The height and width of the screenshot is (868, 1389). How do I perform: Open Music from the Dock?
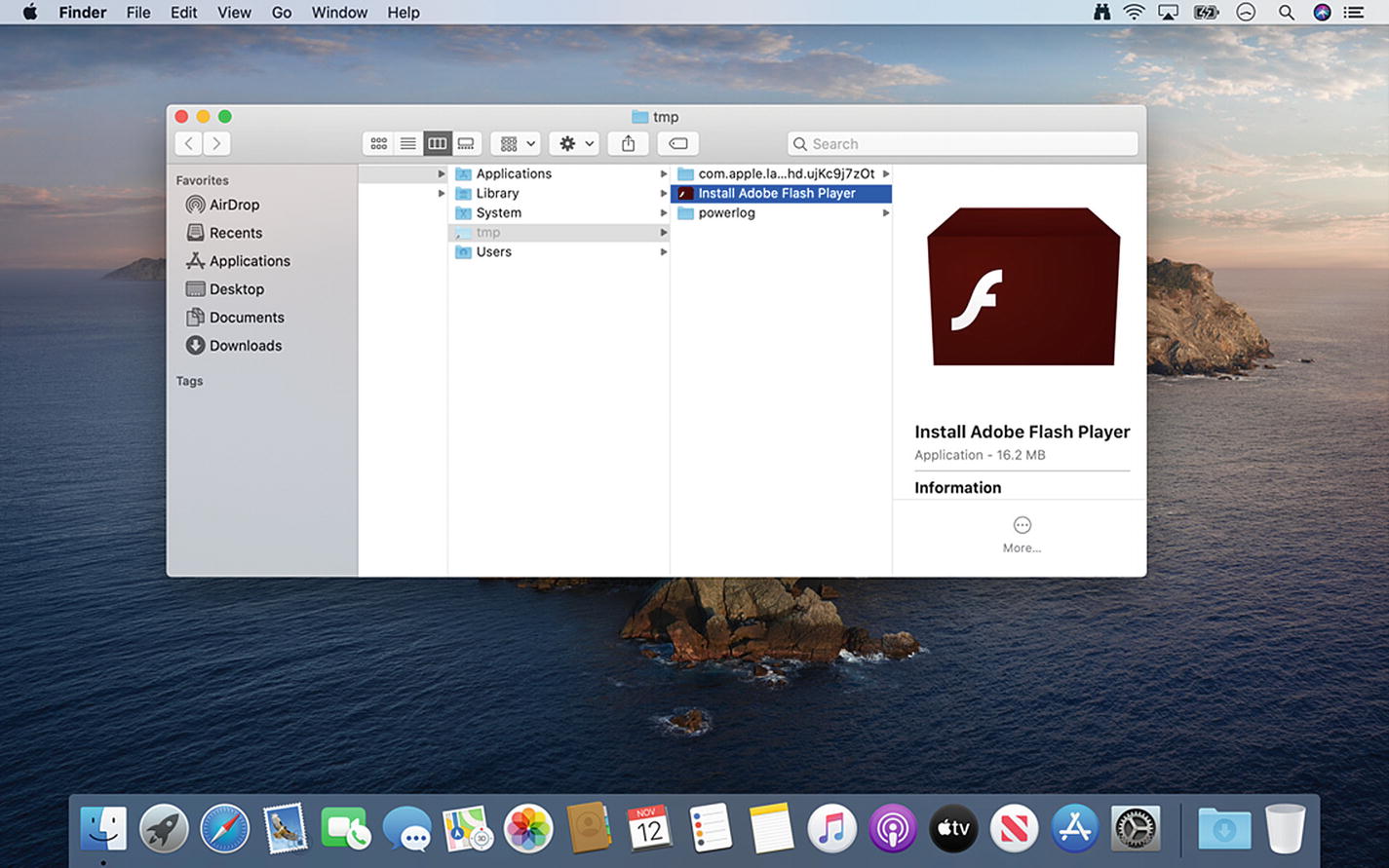(831, 829)
